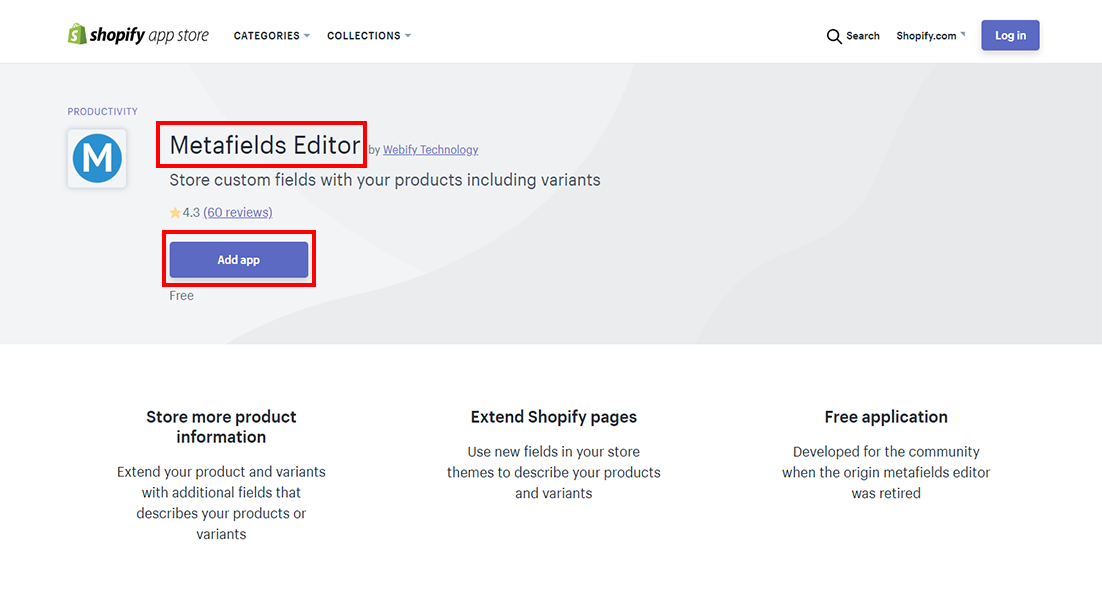The width and height of the screenshot is (1102, 609).
Task: Open the CATEGORIES dropdown menu
Action: (267, 36)
